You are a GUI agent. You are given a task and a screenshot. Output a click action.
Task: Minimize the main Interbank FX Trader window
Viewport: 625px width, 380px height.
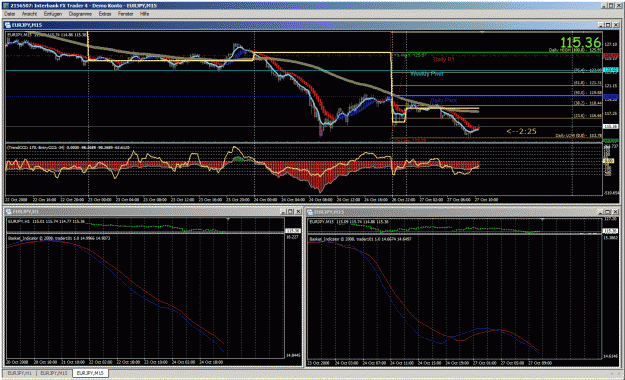tap(605, 5)
